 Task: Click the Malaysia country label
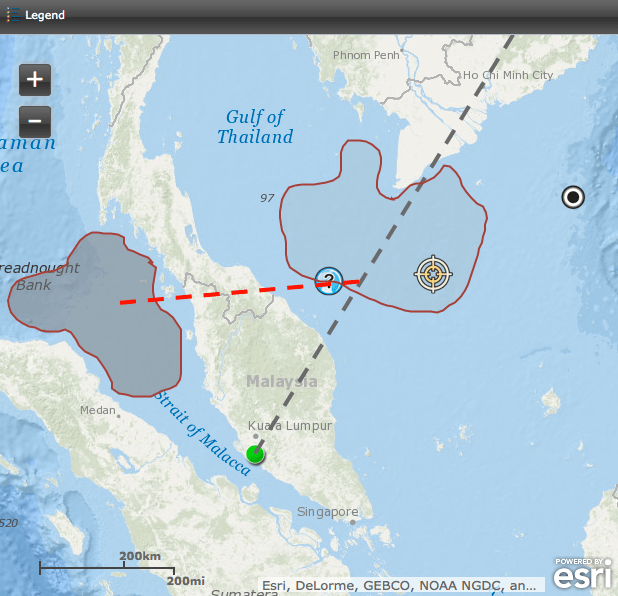282,381
